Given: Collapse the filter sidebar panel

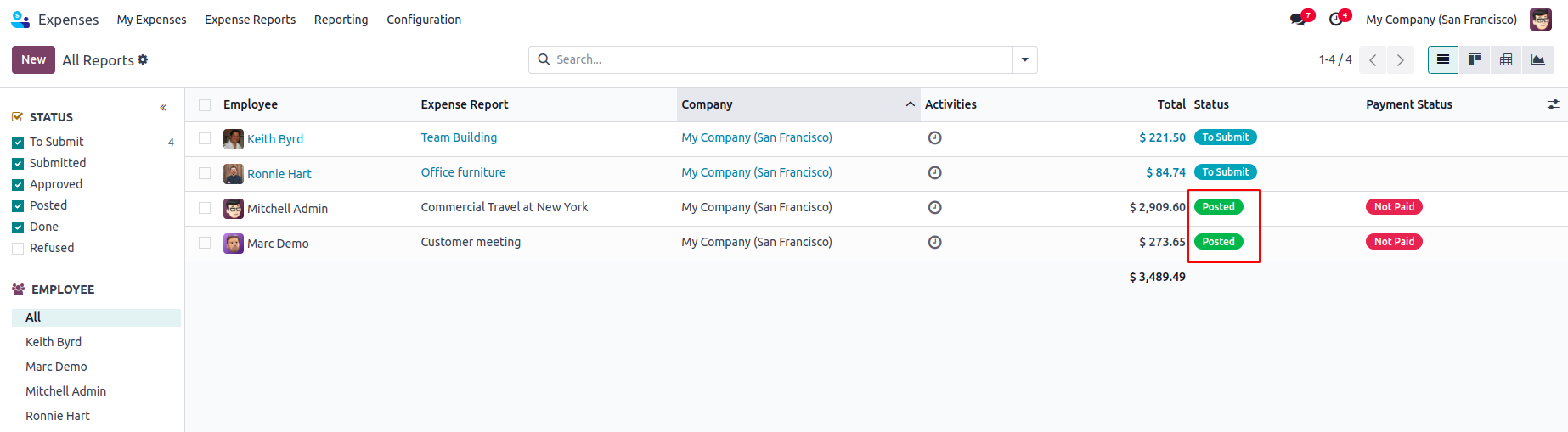Looking at the screenshot, I should coord(163,108).
